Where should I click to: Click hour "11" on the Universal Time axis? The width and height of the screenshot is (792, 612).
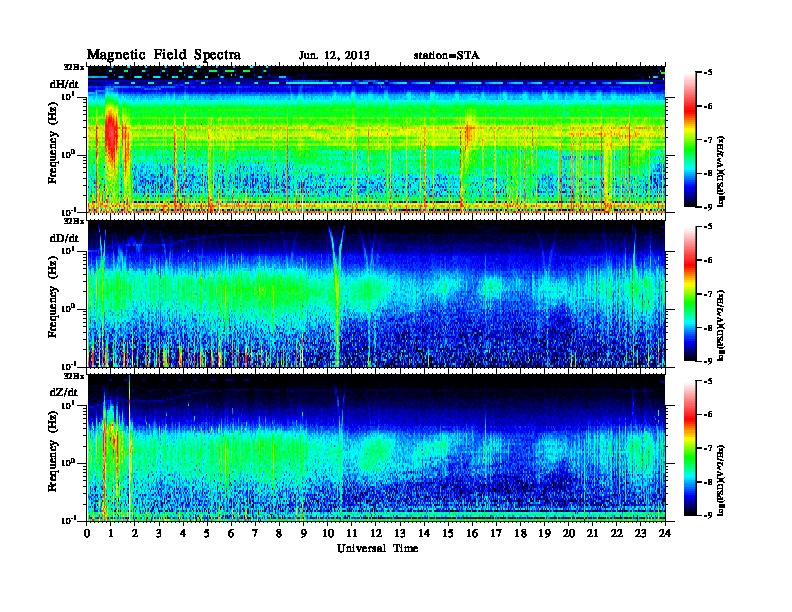click(x=352, y=533)
